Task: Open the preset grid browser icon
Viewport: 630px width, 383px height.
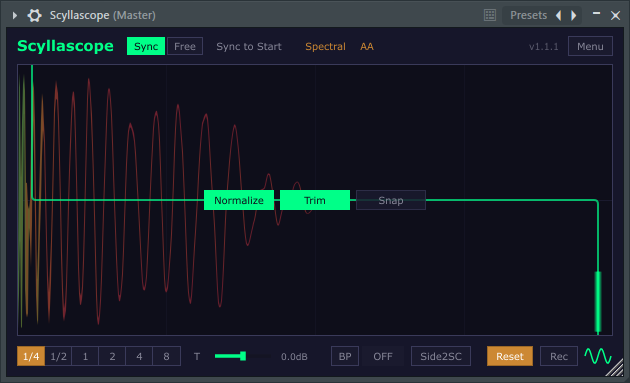Action: (490, 15)
